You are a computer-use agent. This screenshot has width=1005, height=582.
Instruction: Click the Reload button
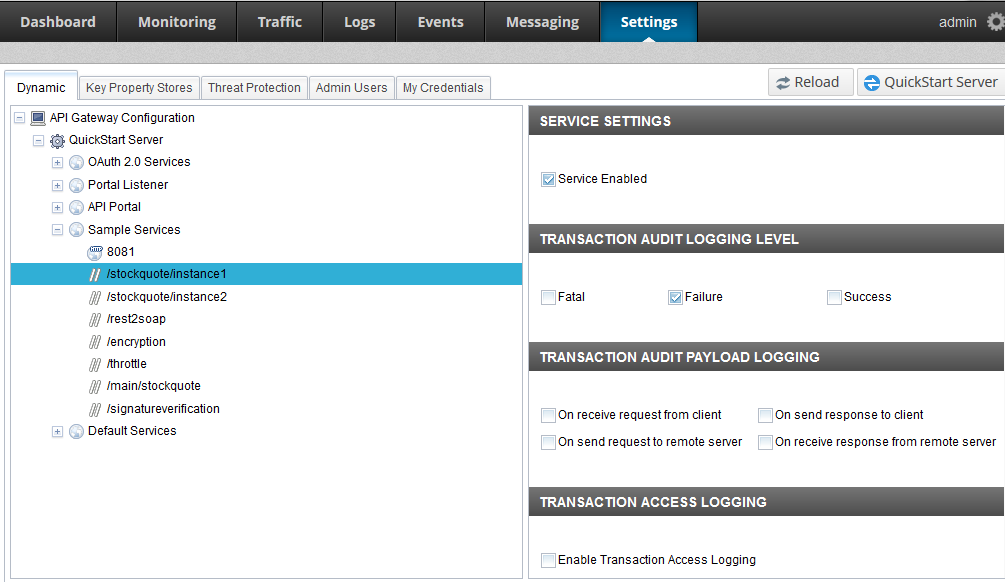(x=809, y=81)
